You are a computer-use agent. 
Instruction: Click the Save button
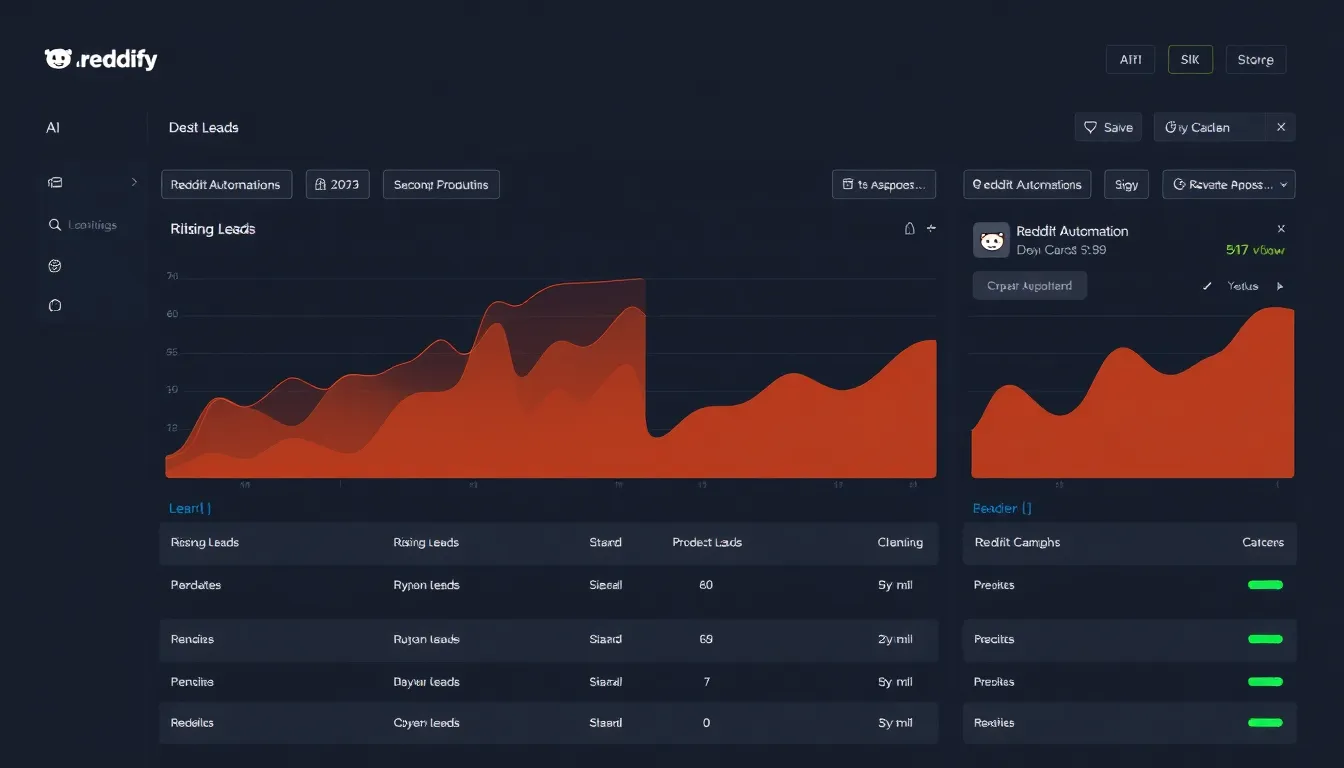point(1108,127)
